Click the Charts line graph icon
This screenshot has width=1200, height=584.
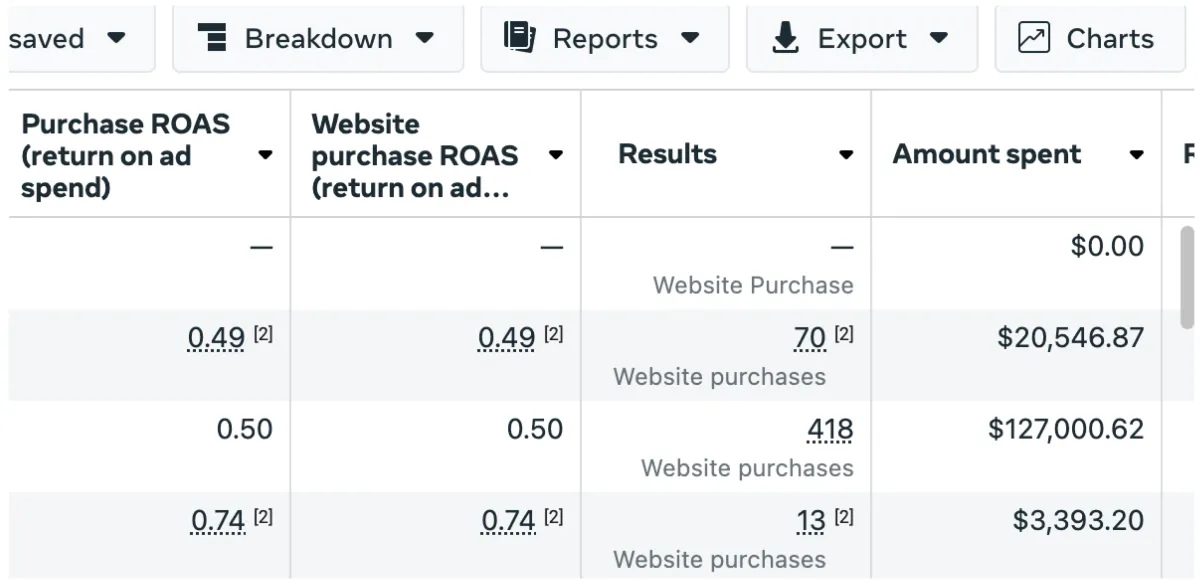coord(1033,38)
